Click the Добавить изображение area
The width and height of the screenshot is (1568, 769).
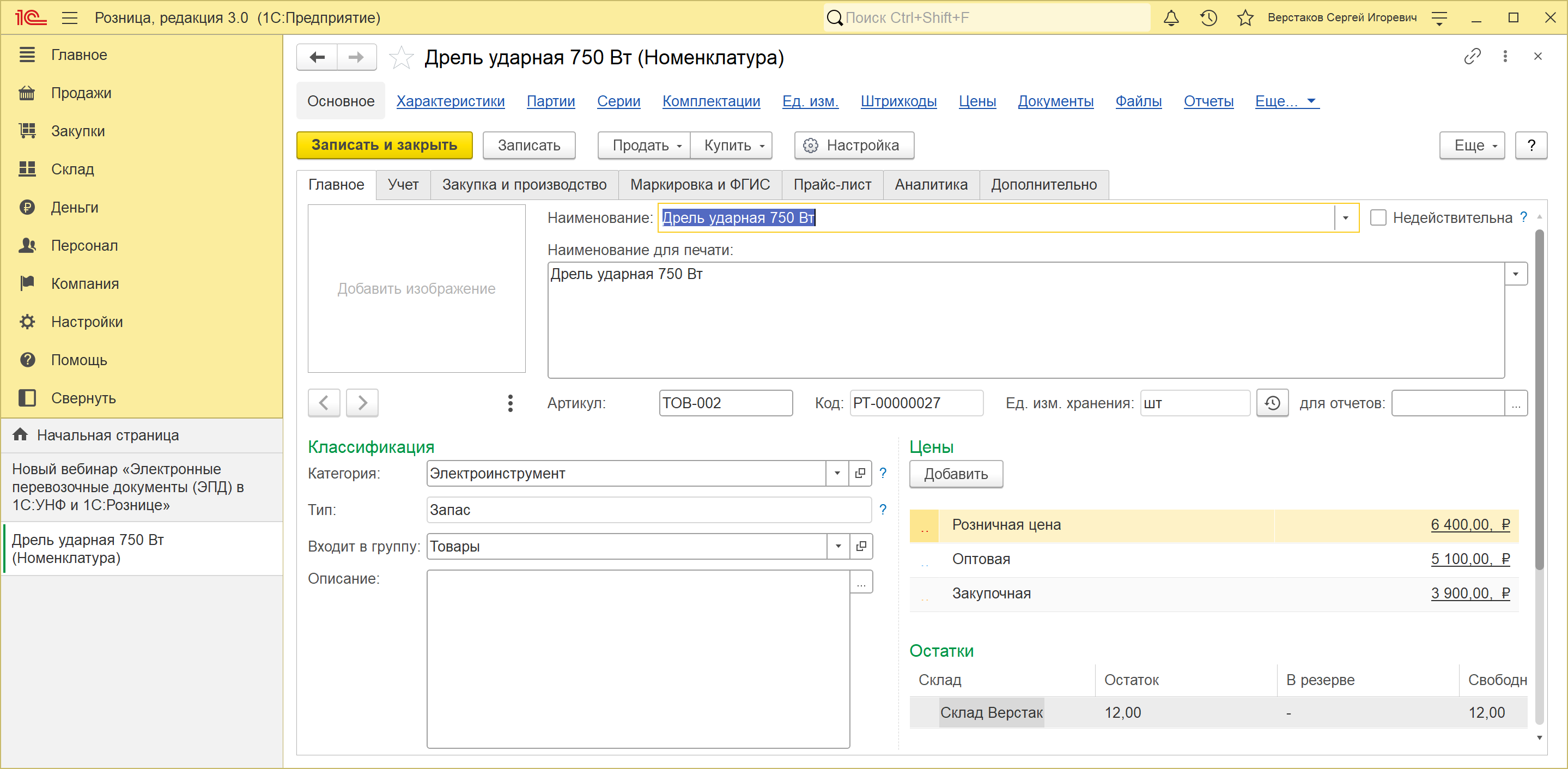pyautogui.click(x=416, y=289)
